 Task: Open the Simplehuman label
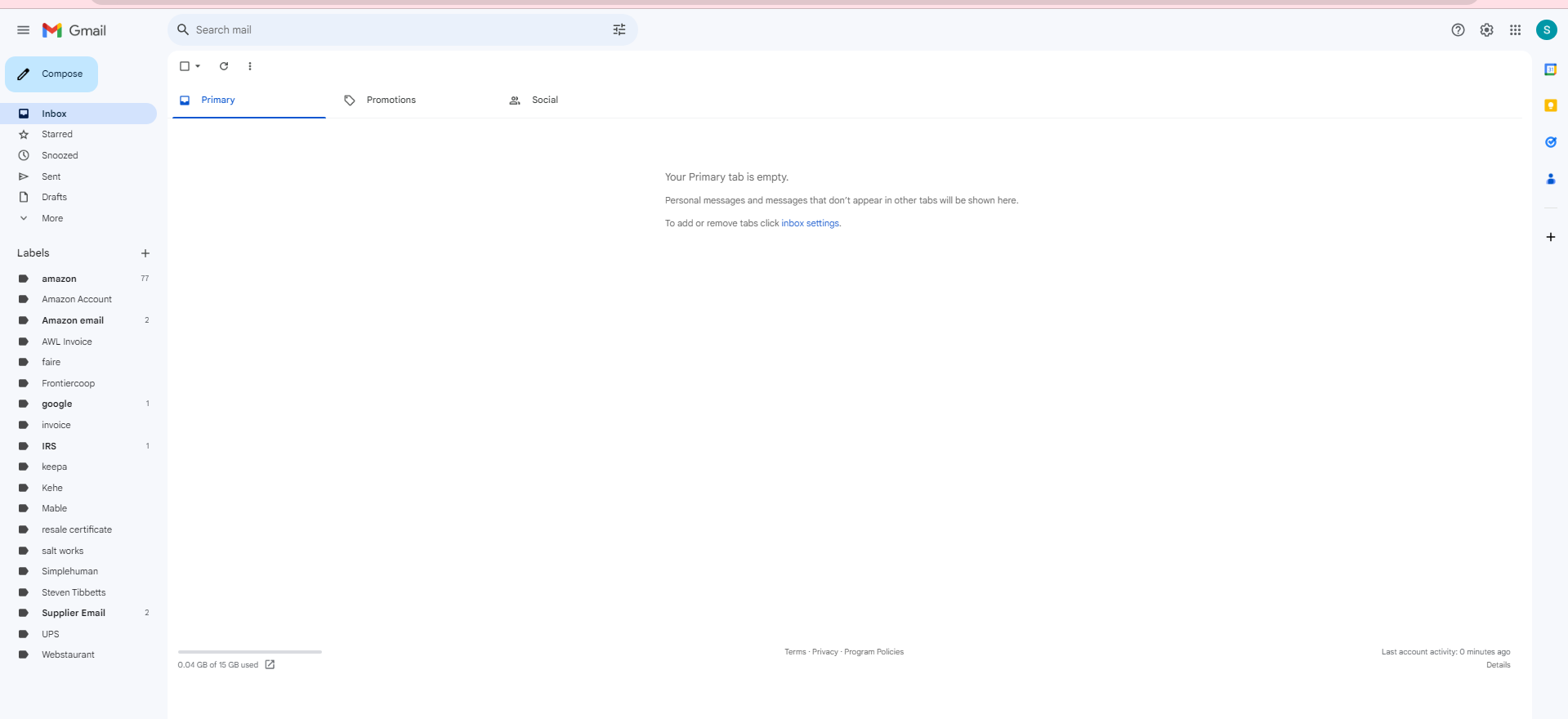(x=78, y=571)
